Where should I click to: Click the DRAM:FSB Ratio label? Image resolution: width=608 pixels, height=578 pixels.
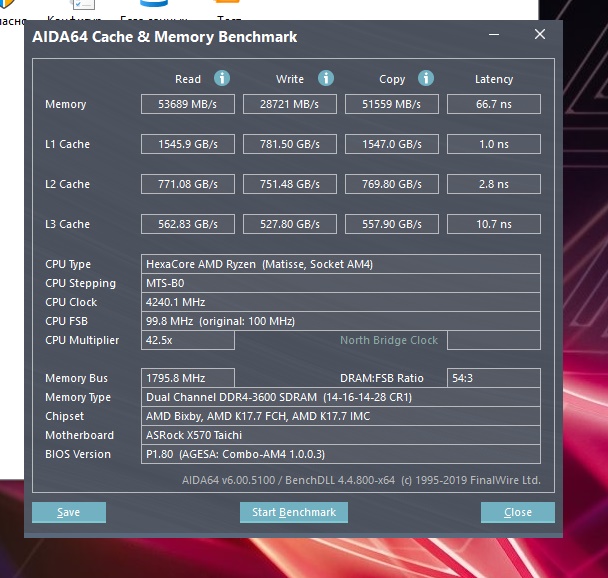(382, 378)
